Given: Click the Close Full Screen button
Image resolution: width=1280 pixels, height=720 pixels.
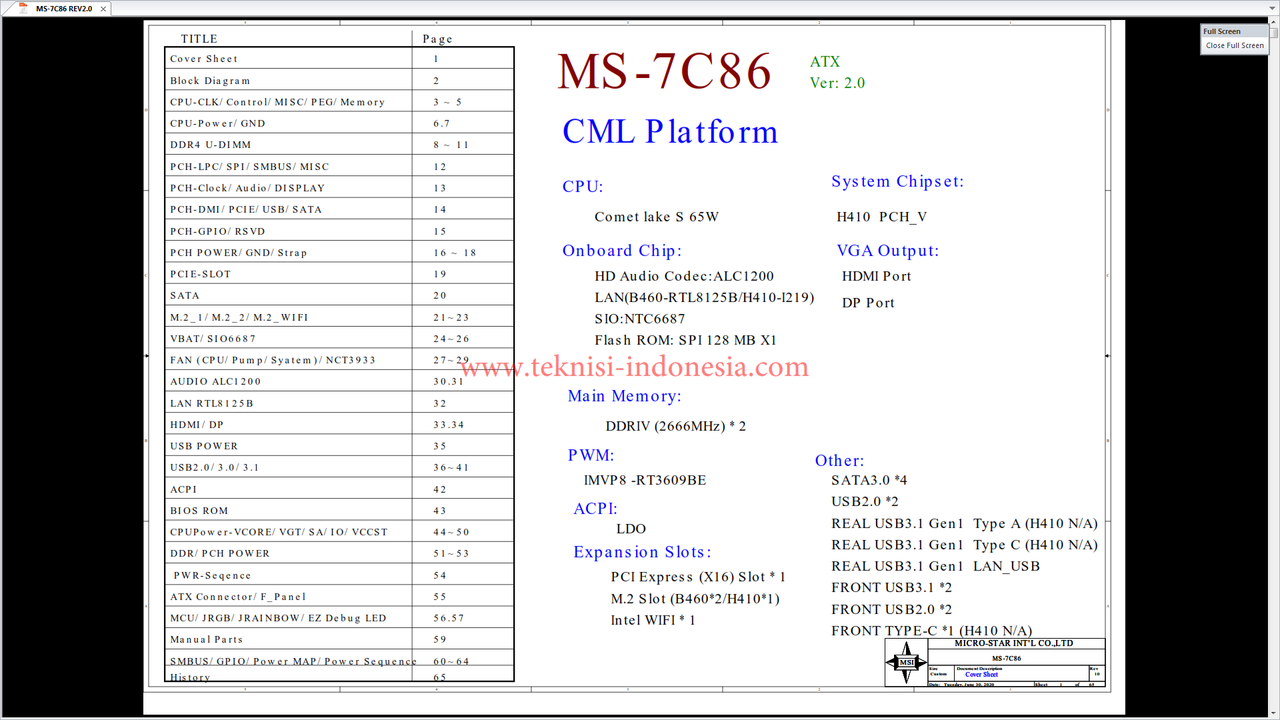Looking at the screenshot, I should coord(1234,45).
